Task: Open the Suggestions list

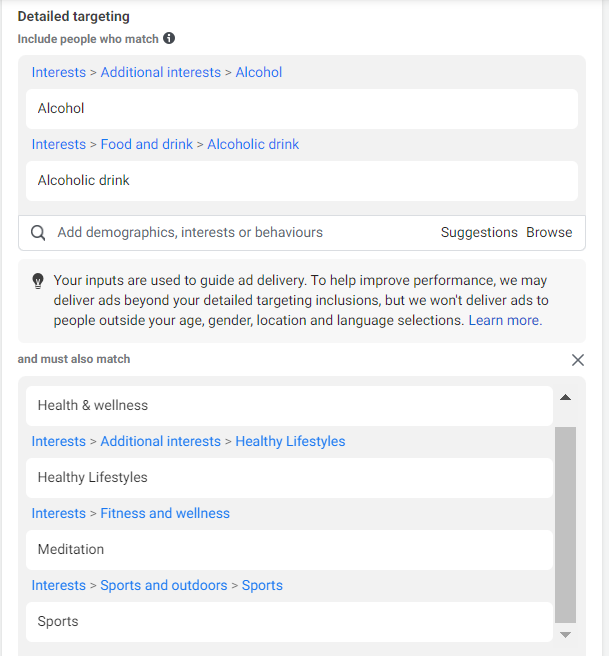Action: point(479,233)
